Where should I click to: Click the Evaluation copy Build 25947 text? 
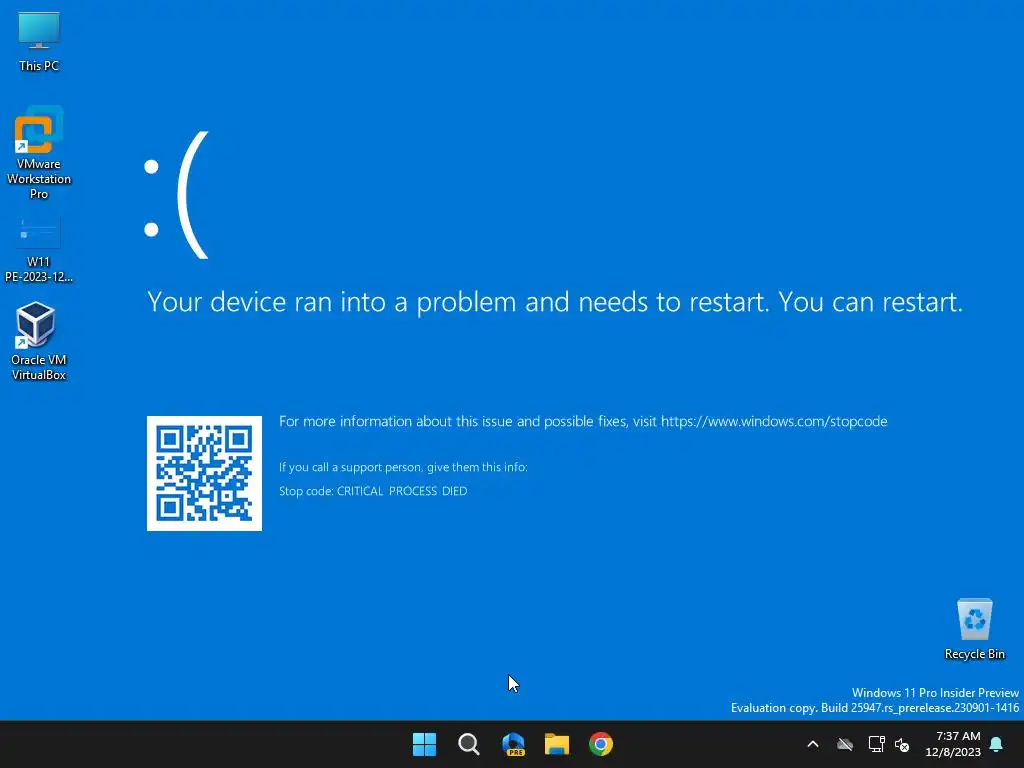point(875,708)
